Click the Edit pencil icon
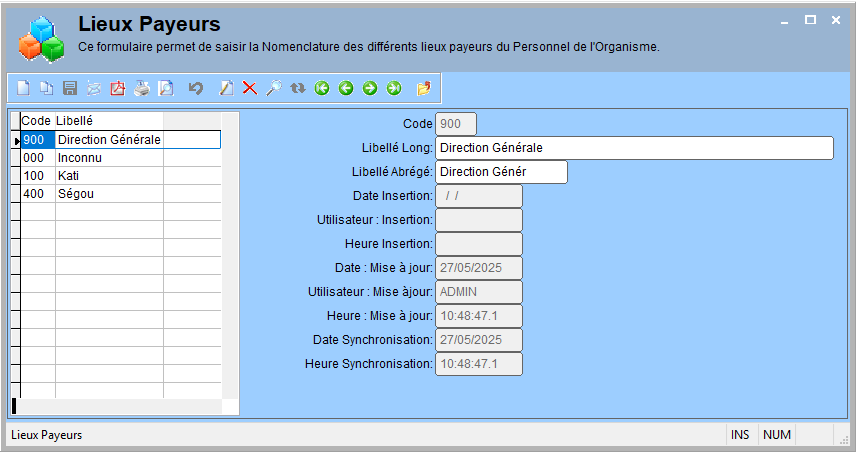This screenshot has width=856, height=452. click(x=226, y=88)
